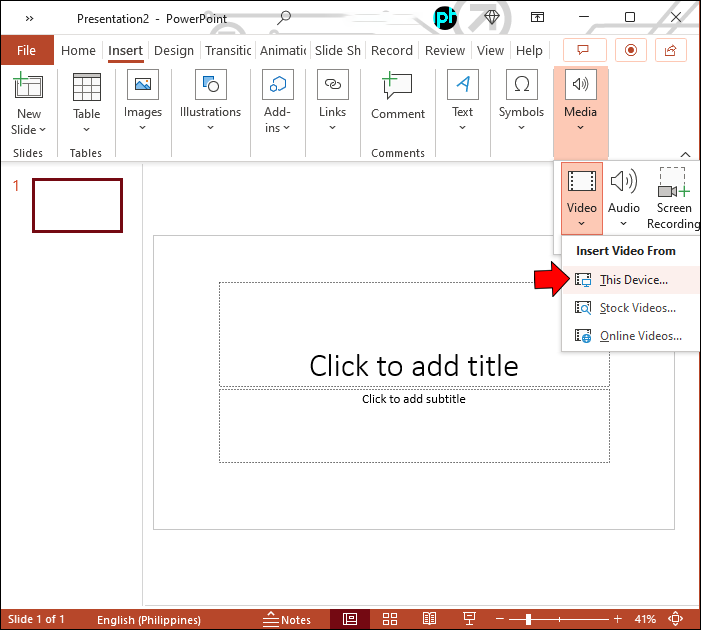This screenshot has width=701, height=630.
Task: Click the 41% zoom level
Action: coord(645,619)
